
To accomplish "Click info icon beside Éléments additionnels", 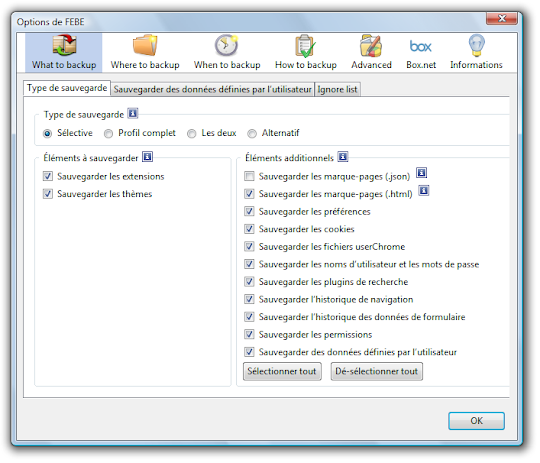I will coord(343,157).
